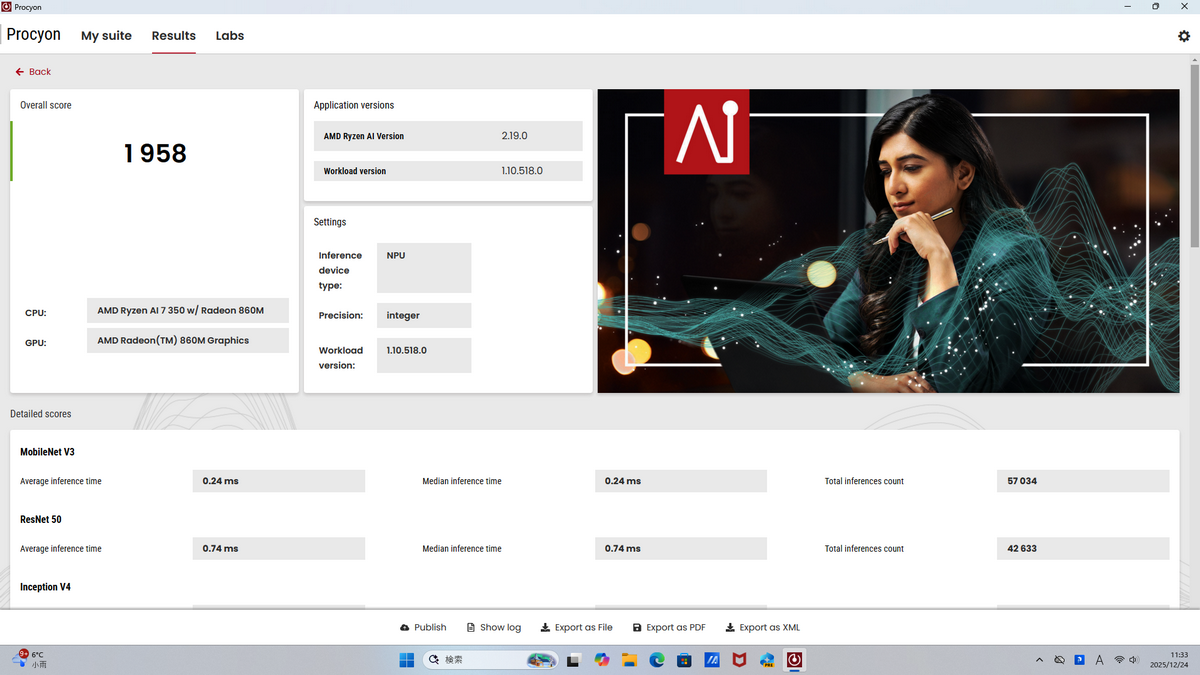Open File Explorer from taskbar
The height and width of the screenshot is (675, 1200).
point(629,660)
